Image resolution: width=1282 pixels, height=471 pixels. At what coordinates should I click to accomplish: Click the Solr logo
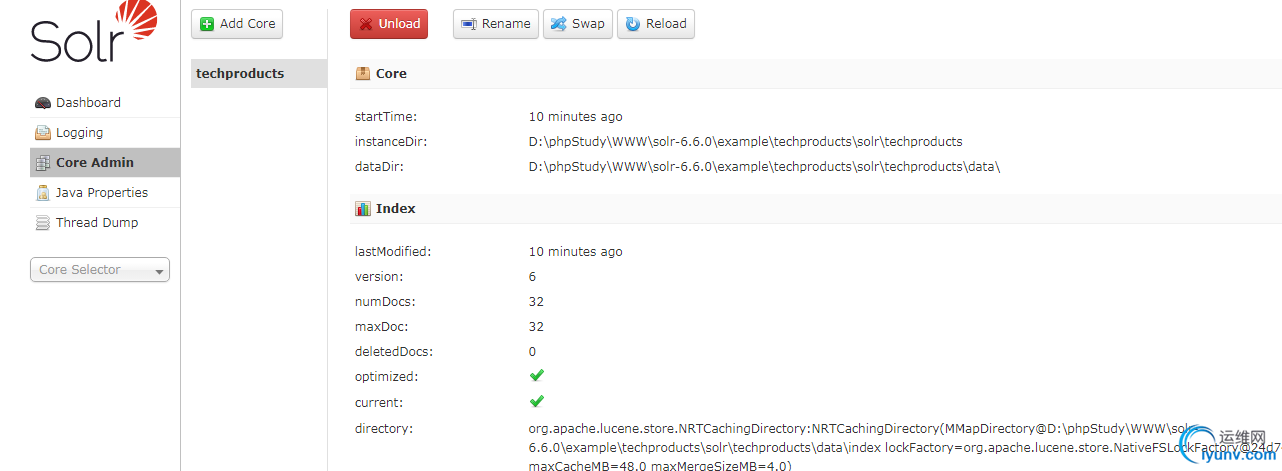(94, 32)
